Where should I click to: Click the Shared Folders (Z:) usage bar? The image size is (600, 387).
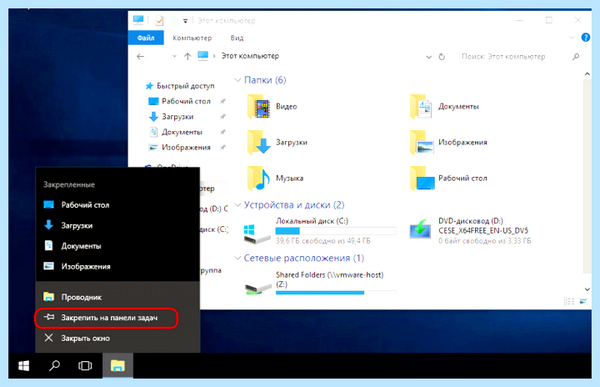pos(336,293)
